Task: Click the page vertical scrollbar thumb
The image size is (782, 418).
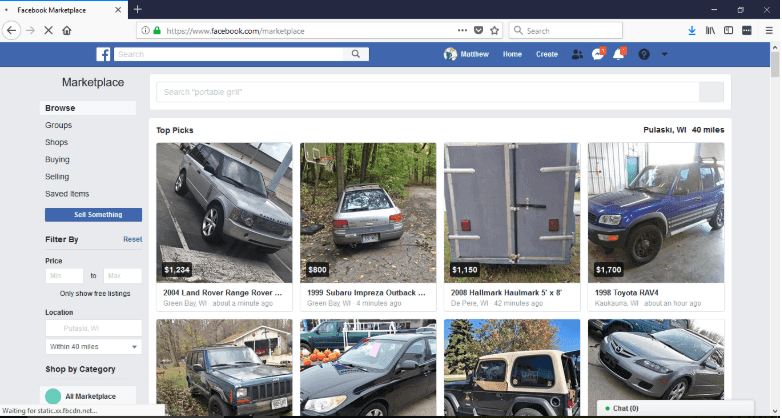Action: pos(775,65)
